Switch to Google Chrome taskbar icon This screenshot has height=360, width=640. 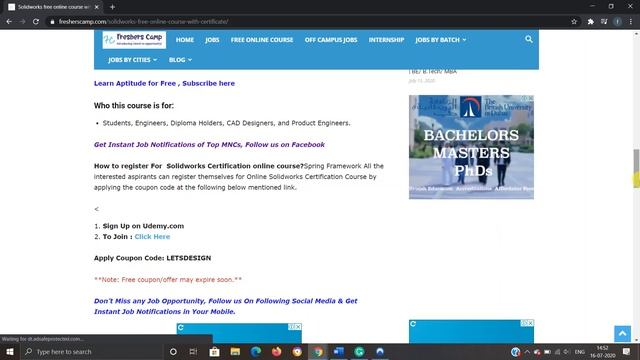click(318, 351)
